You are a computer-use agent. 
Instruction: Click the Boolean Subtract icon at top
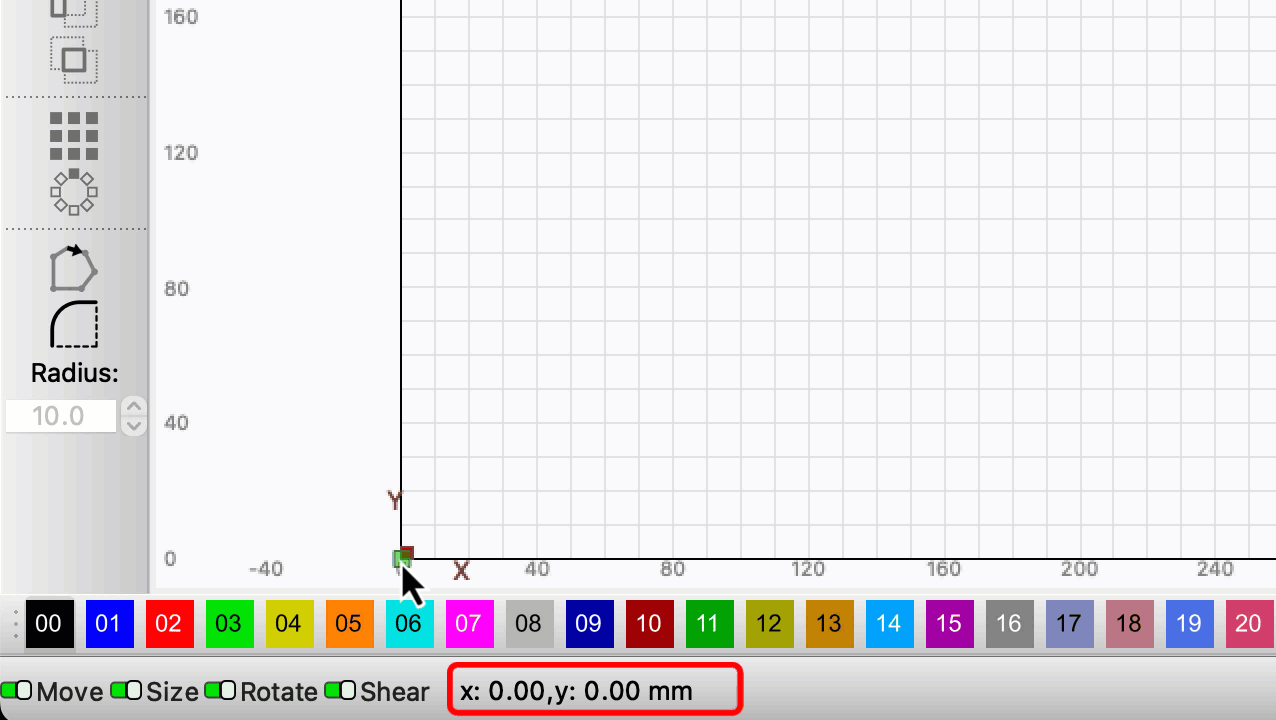(x=74, y=10)
